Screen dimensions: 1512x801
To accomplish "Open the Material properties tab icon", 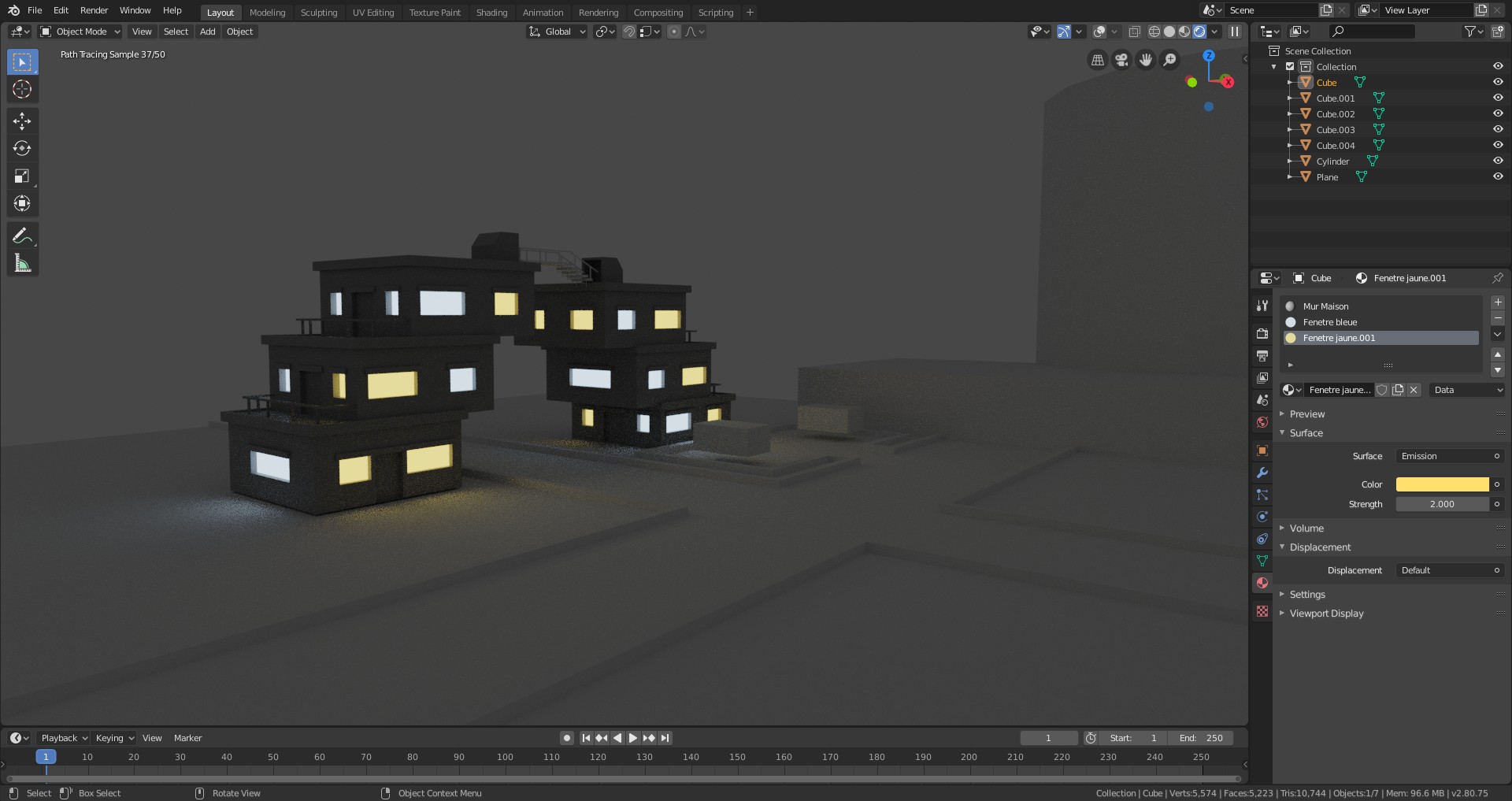I will point(1262,583).
